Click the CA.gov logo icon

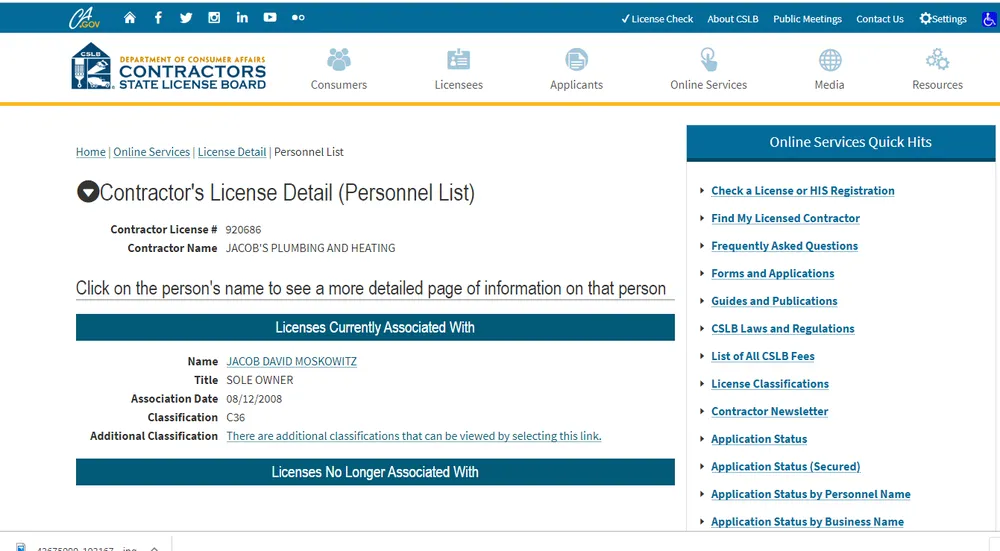84,18
